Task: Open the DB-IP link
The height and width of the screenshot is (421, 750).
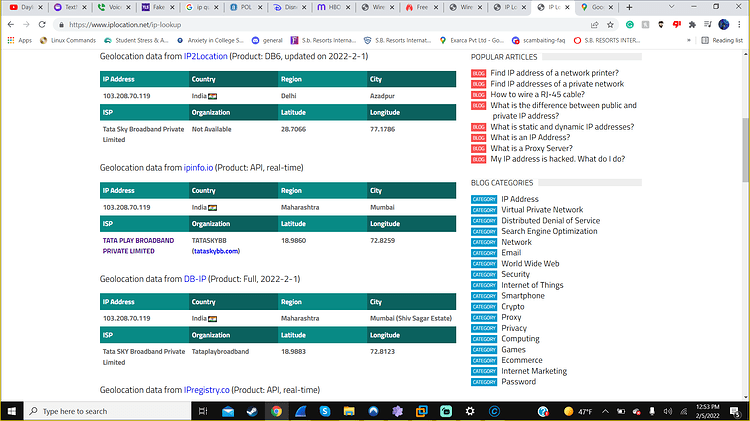Action: 195,279
